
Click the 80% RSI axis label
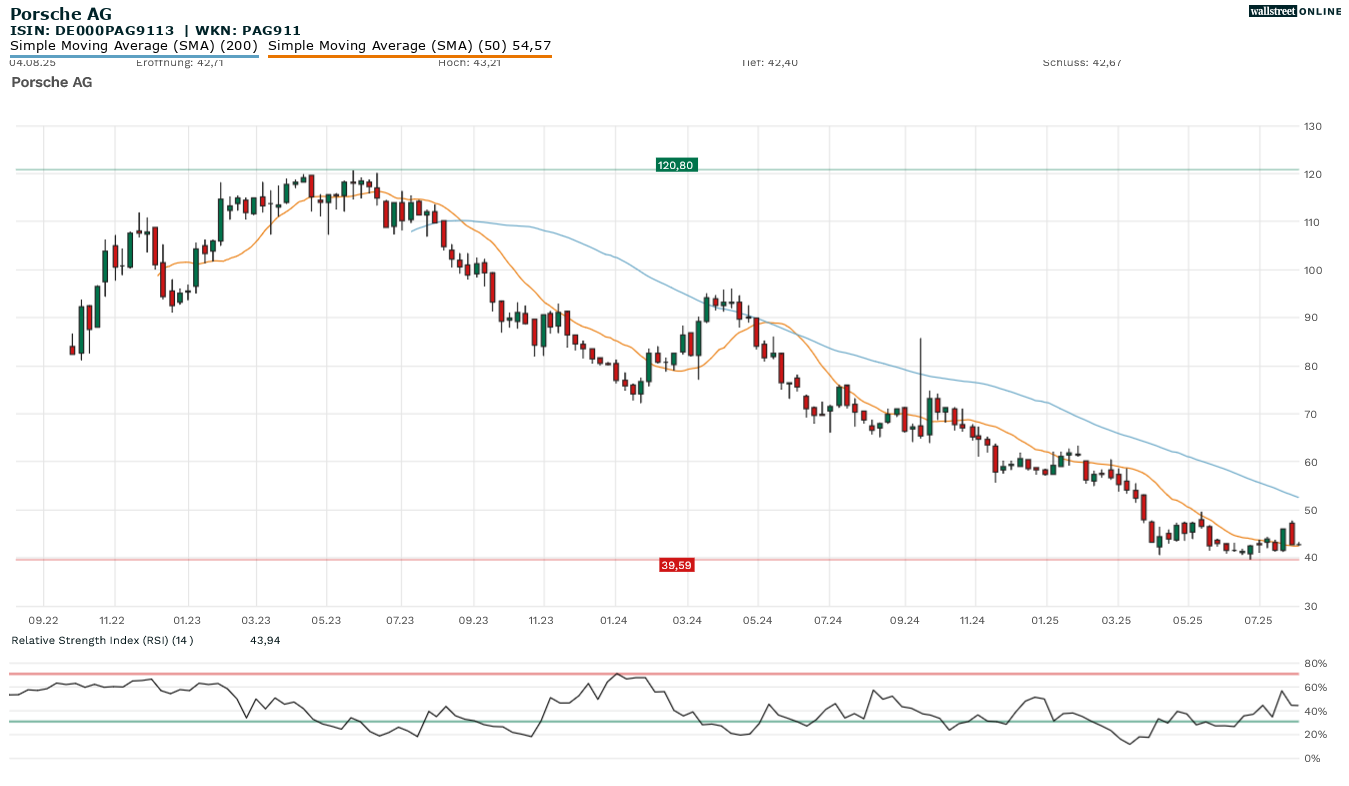click(1315, 664)
